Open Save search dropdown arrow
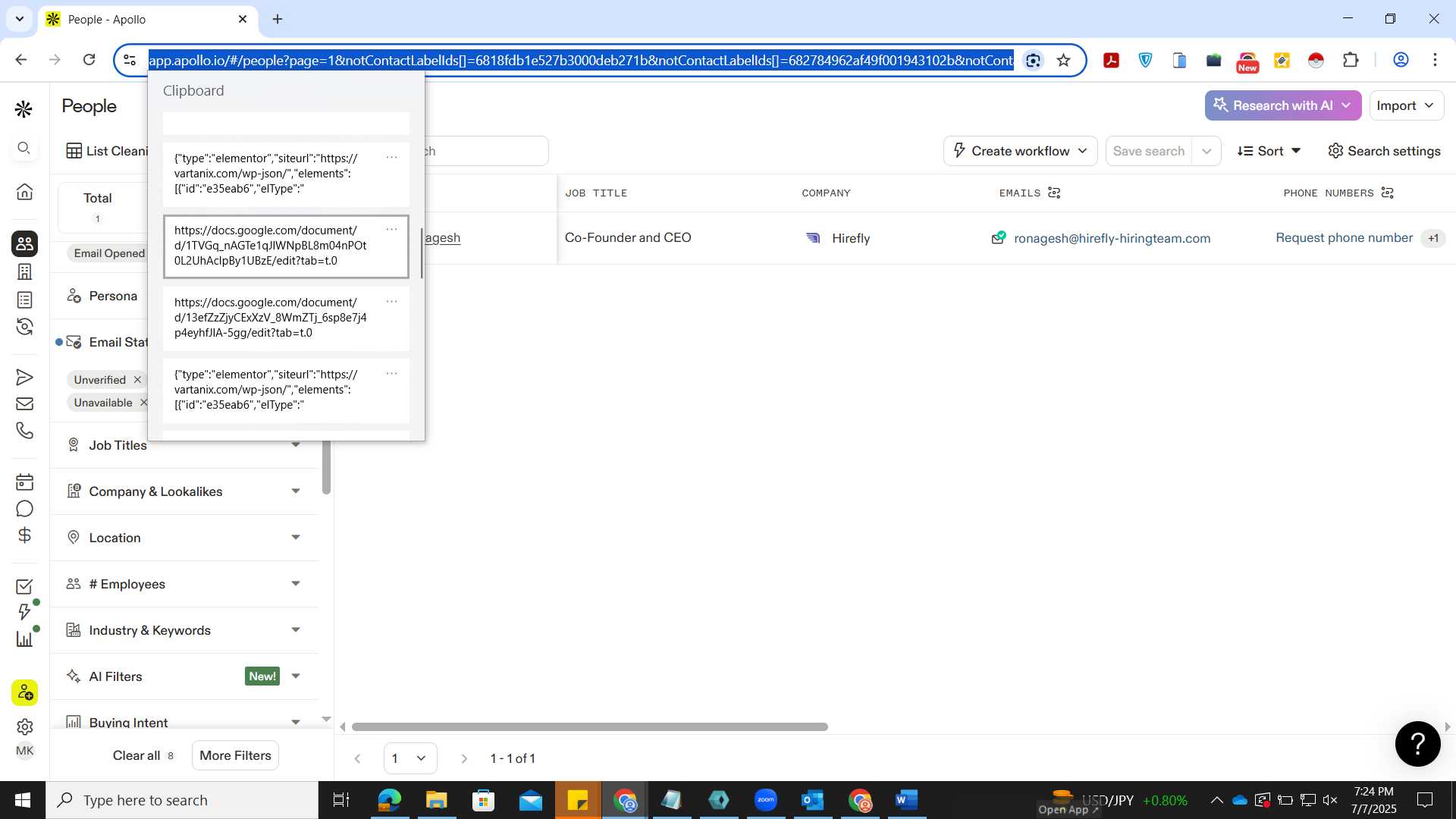Image resolution: width=1456 pixels, height=819 pixels. pos(1206,151)
